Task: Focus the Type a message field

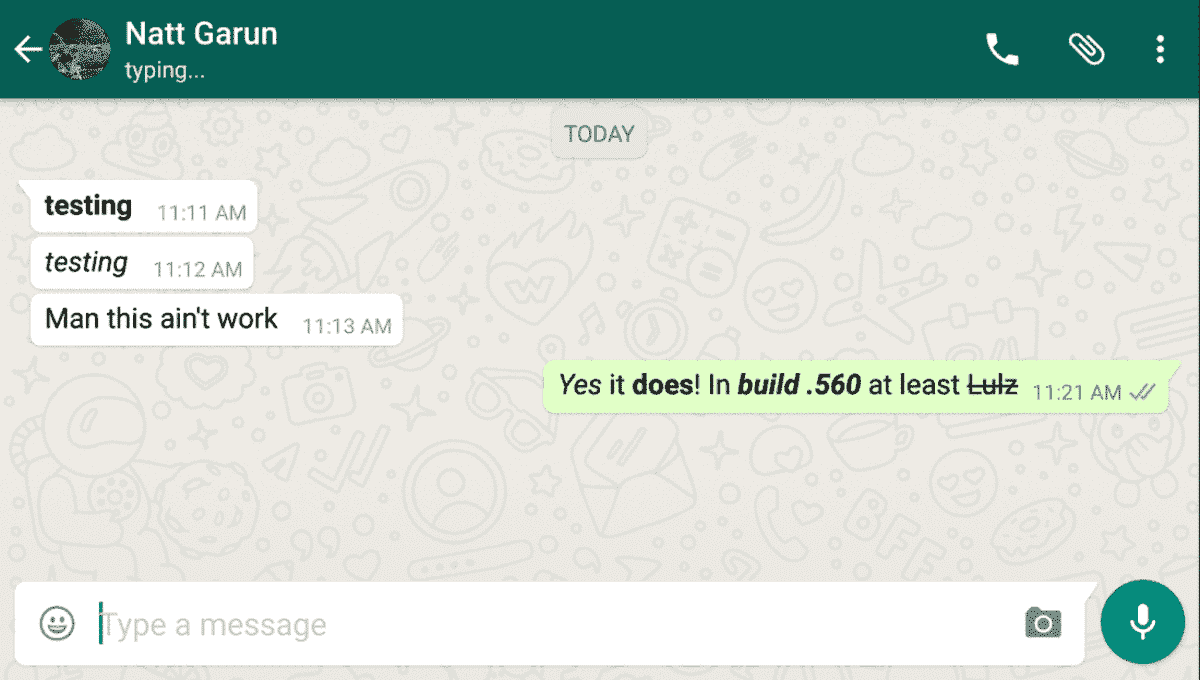Action: point(550,624)
